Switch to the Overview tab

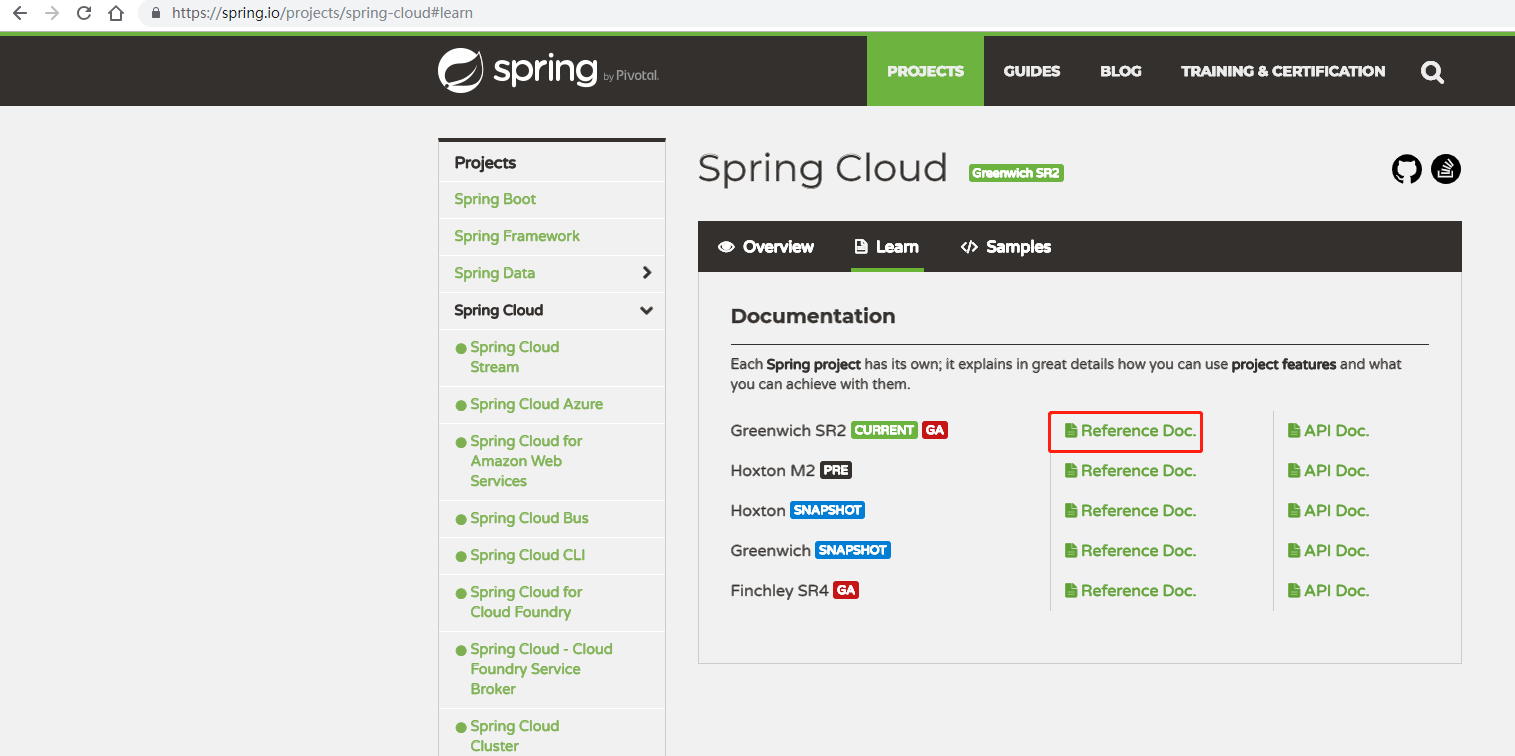coord(766,247)
